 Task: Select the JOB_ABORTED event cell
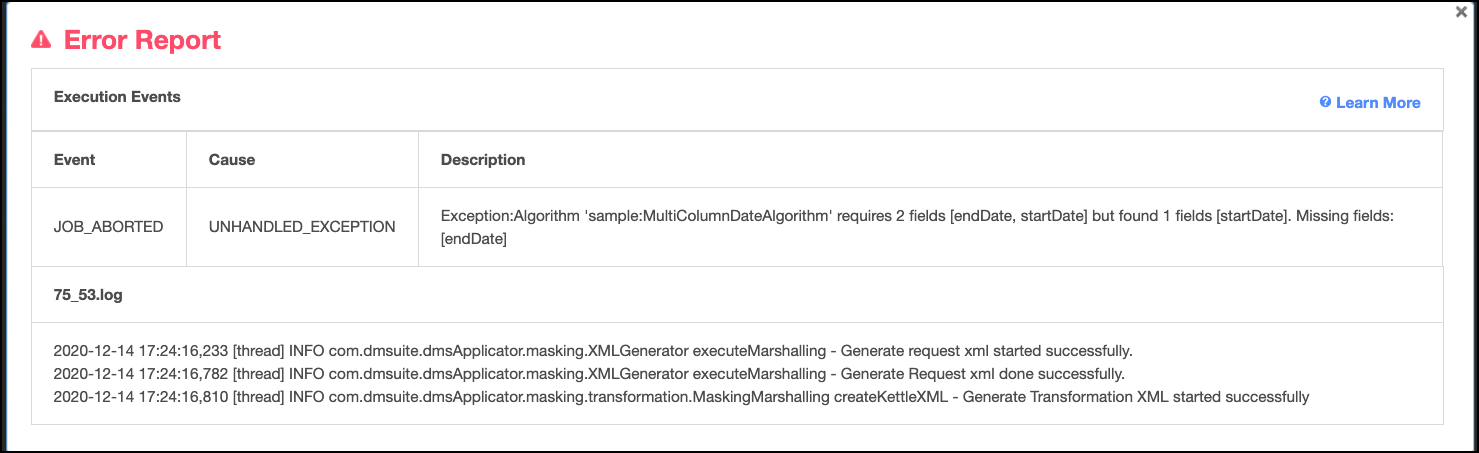click(x=108, y=227)
